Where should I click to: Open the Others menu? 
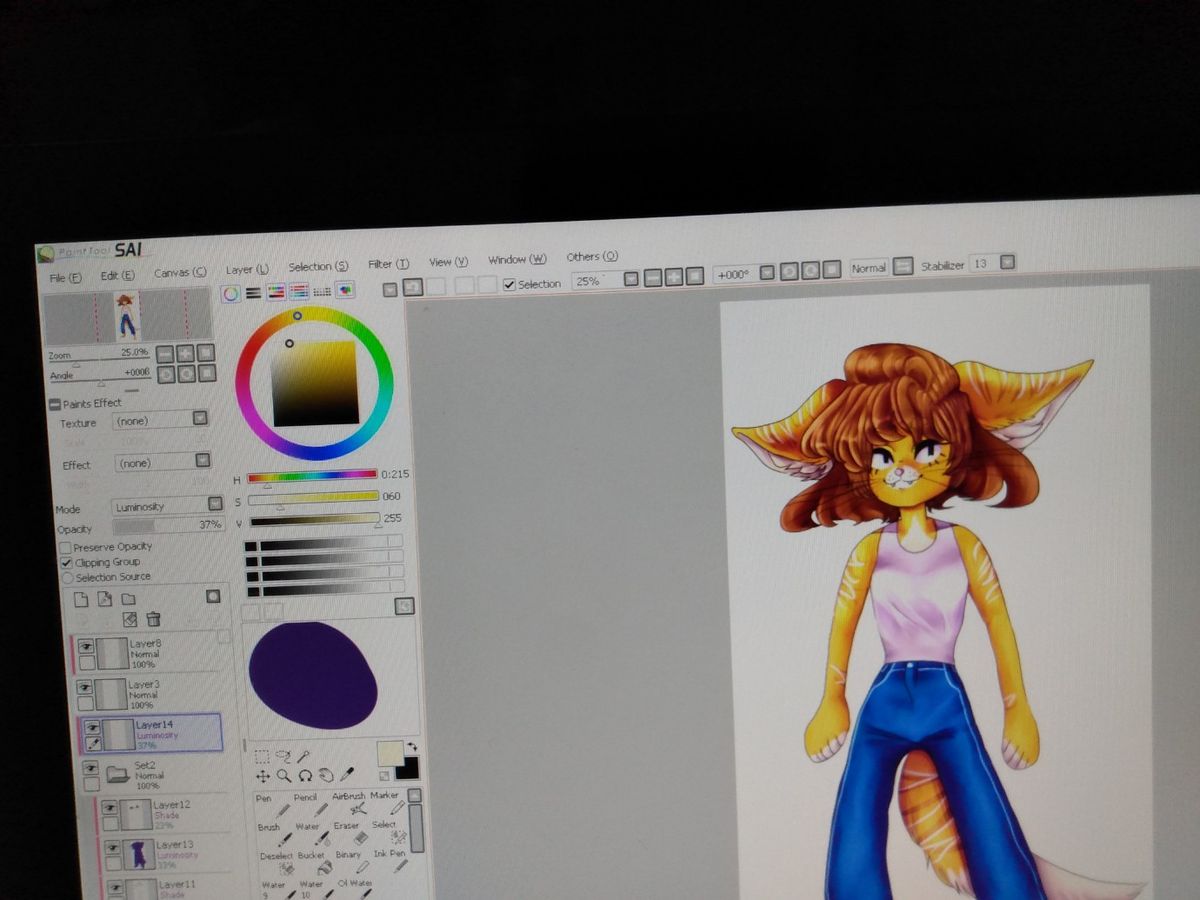click(x=592, y=257)
